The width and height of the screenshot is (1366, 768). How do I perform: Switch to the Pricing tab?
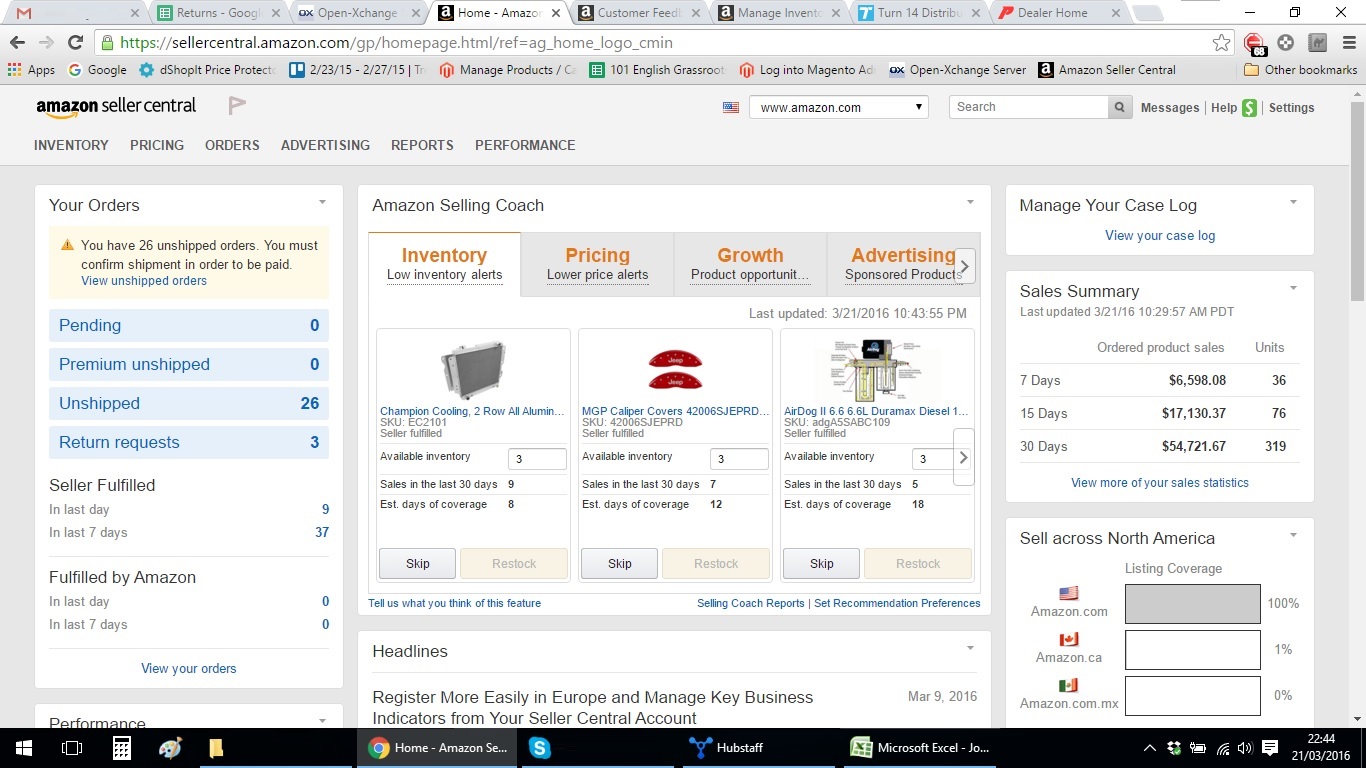(x=598, y=264)
